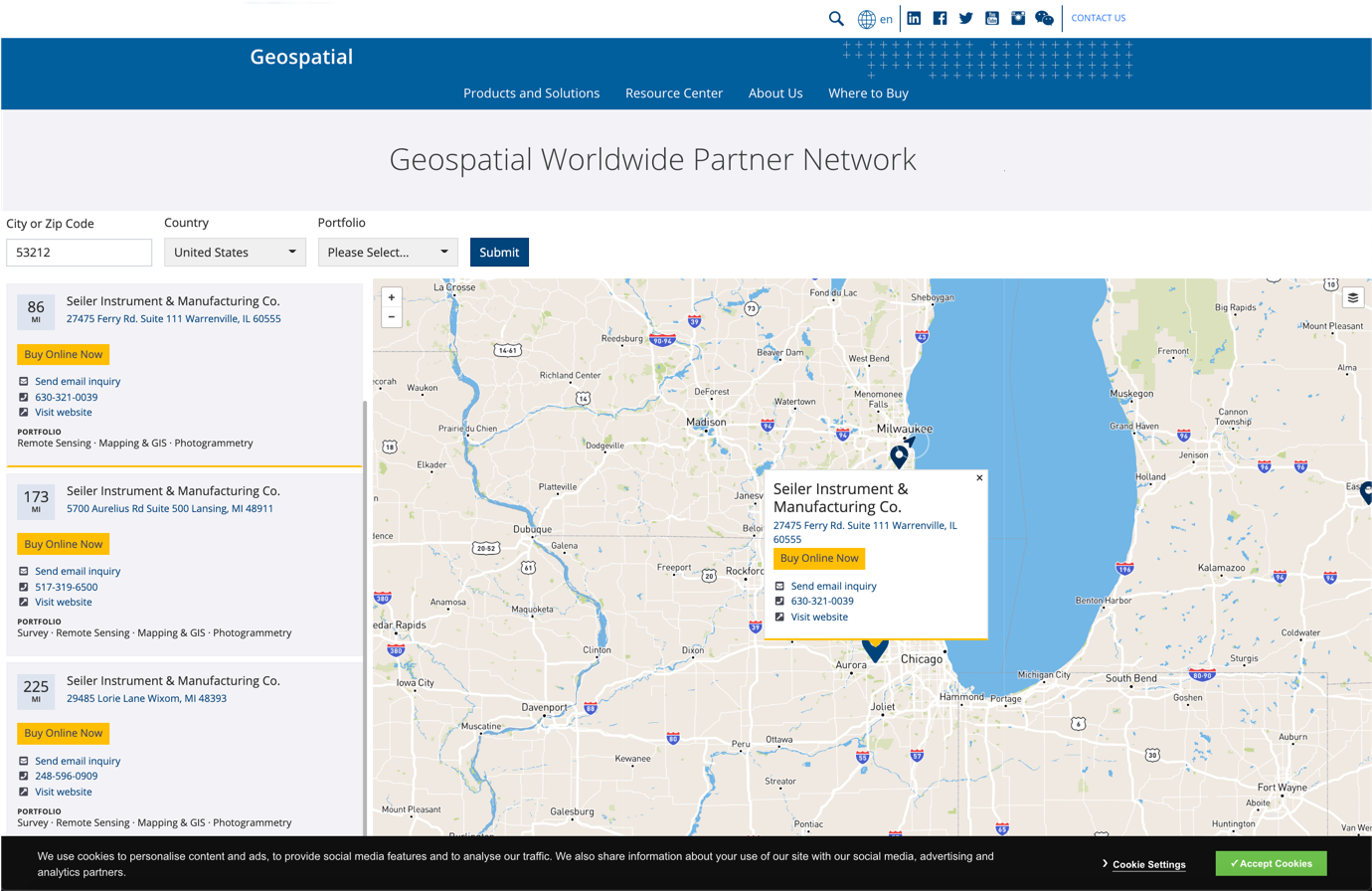Screen dimensions: 1372x891
Task: Switch language via 'en' label
Action: tap(886, 19)
